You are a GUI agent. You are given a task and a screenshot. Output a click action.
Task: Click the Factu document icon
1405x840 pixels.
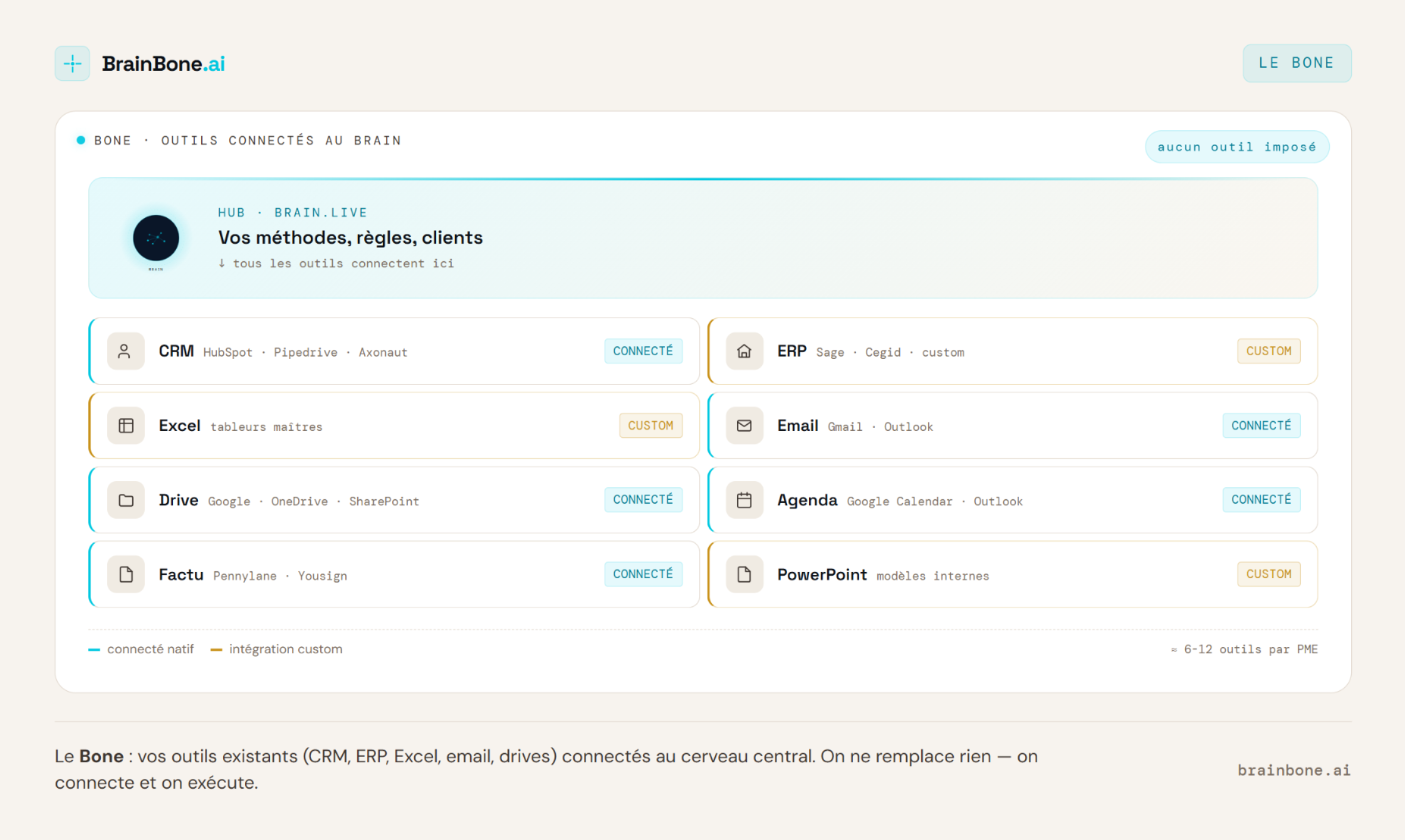(x=125, y=574)
